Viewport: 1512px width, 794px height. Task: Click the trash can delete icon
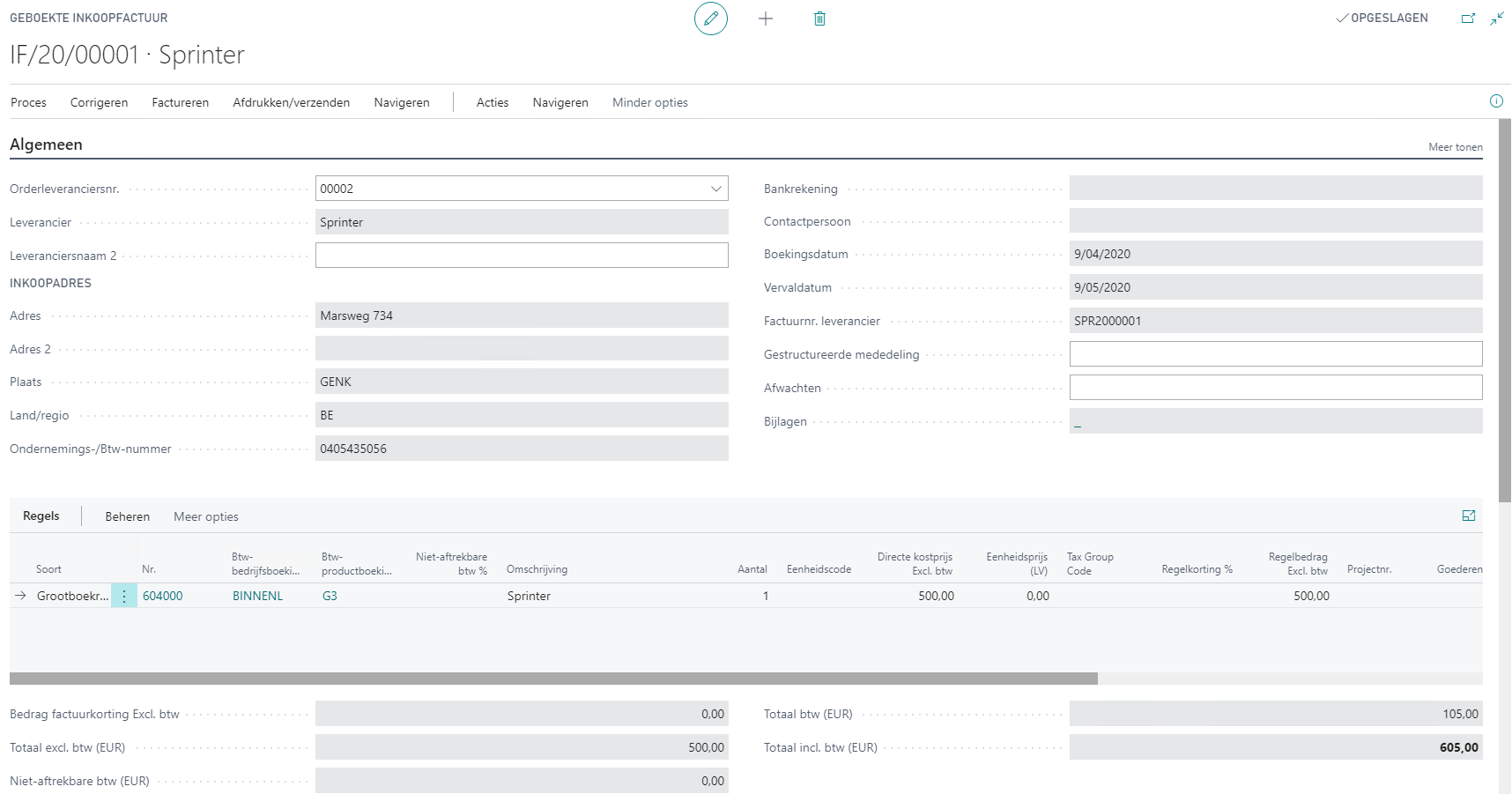pos(819,19)
